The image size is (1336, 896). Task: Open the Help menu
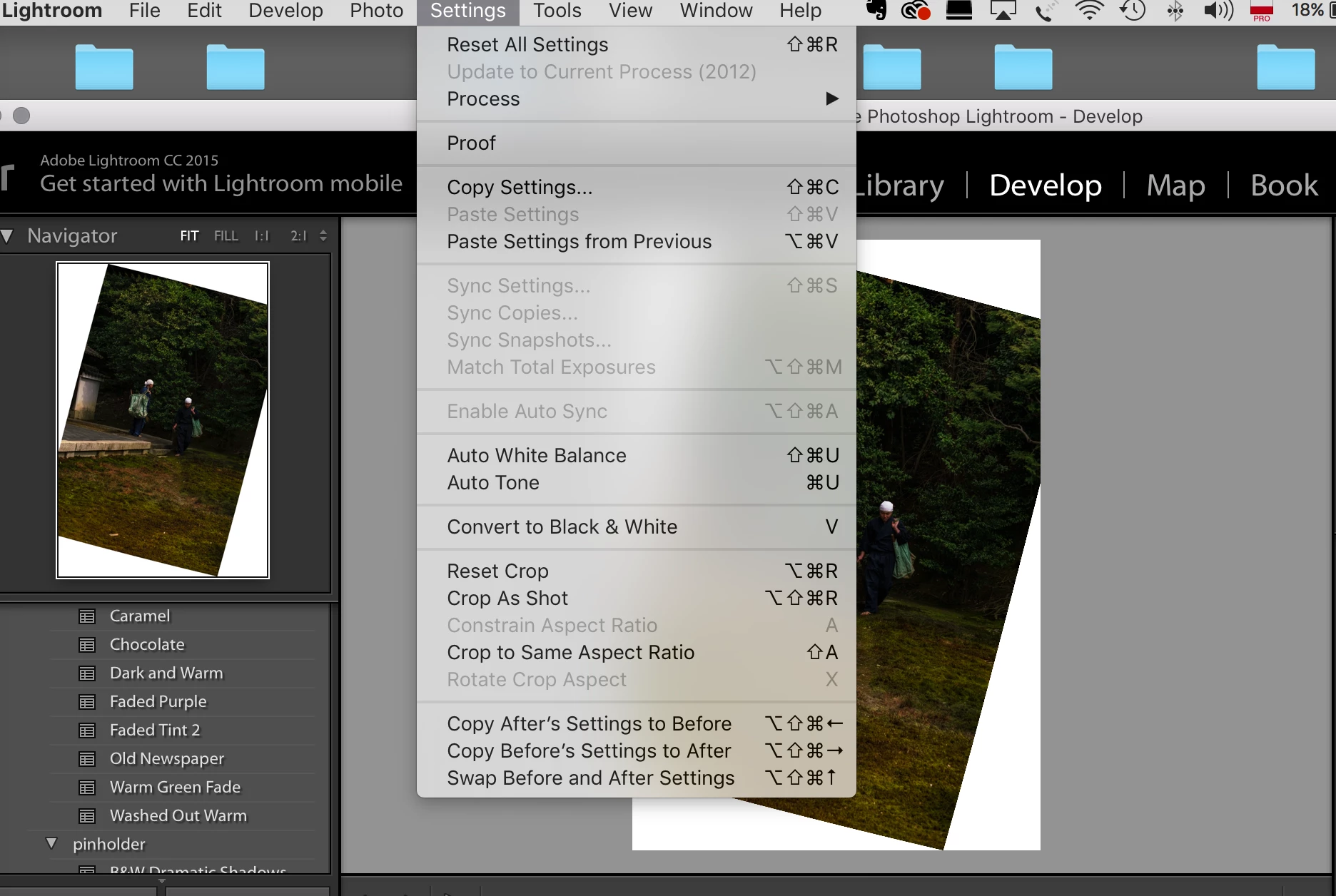point(800,11)
